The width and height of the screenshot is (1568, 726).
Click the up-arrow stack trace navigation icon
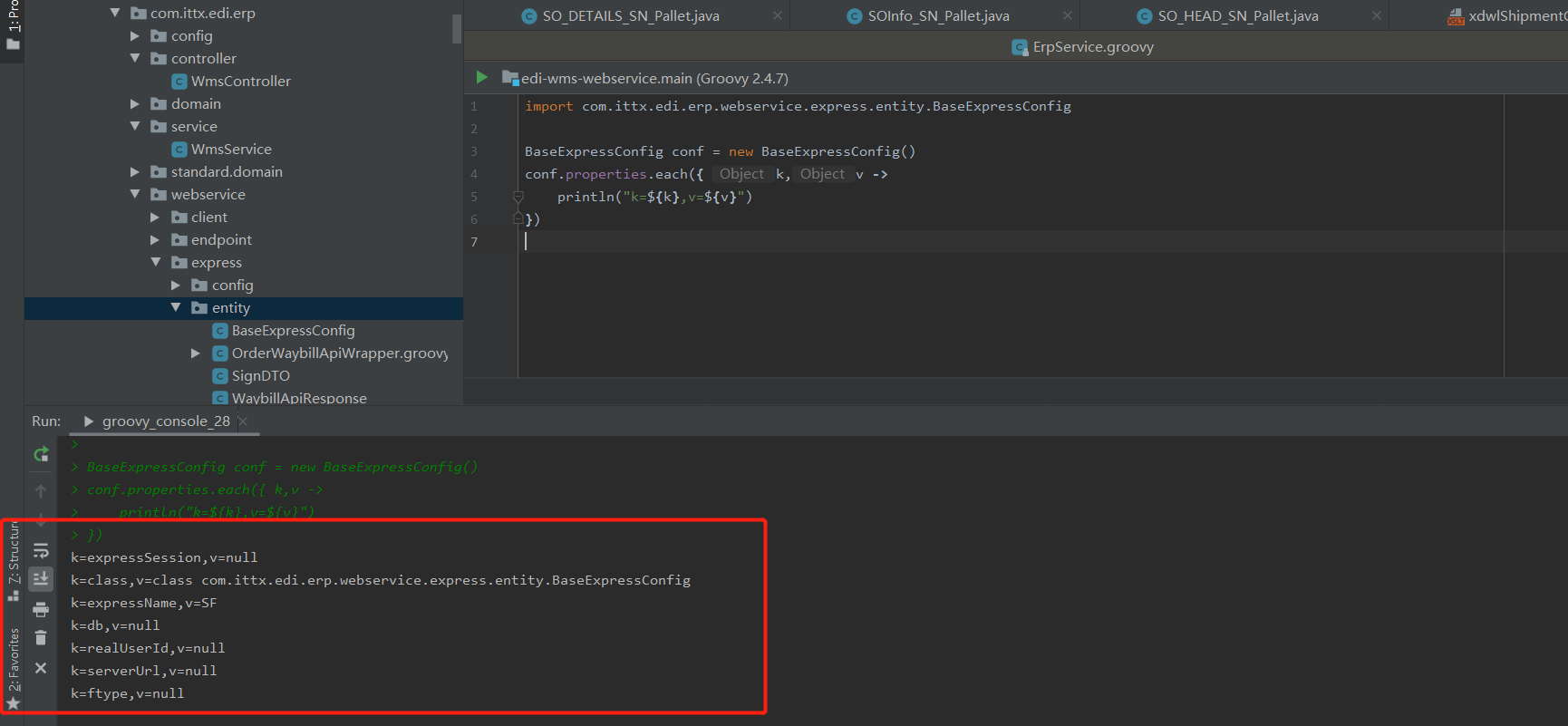[41, 490]
